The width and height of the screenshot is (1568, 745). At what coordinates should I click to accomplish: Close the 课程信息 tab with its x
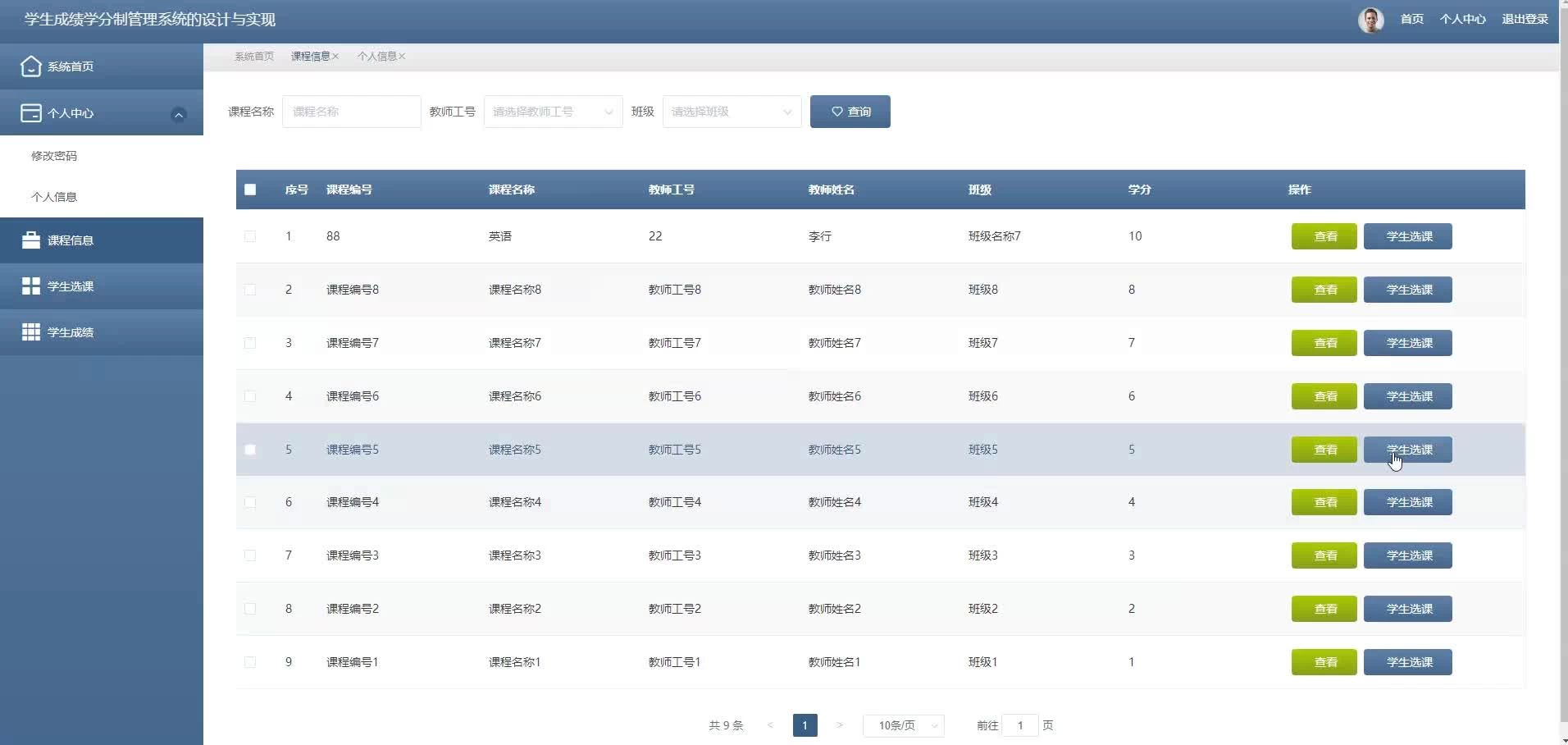coord(335,57)
